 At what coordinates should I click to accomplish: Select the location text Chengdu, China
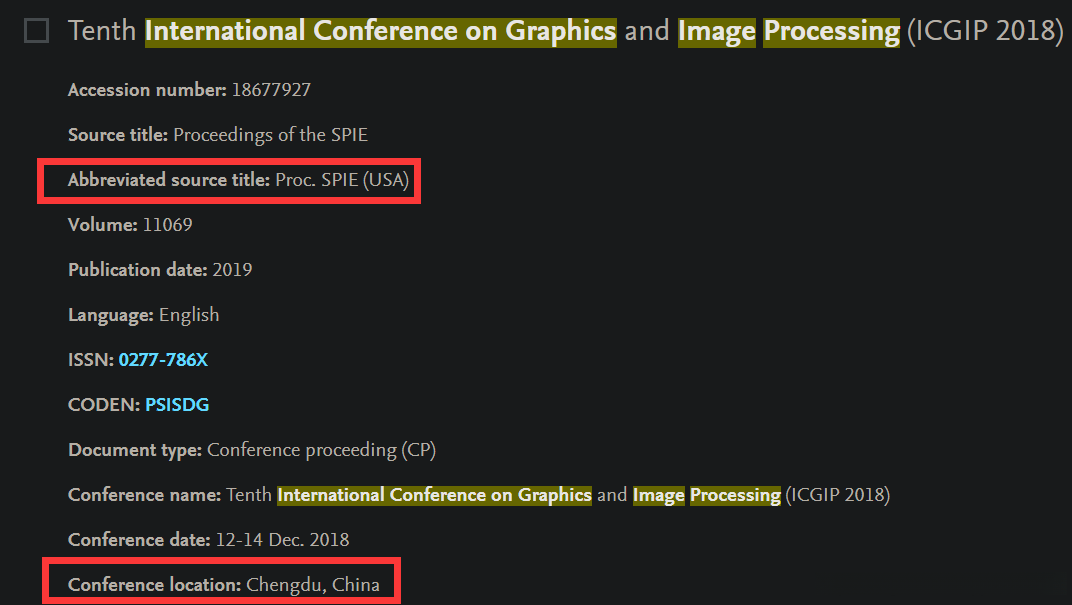[313, 585]
